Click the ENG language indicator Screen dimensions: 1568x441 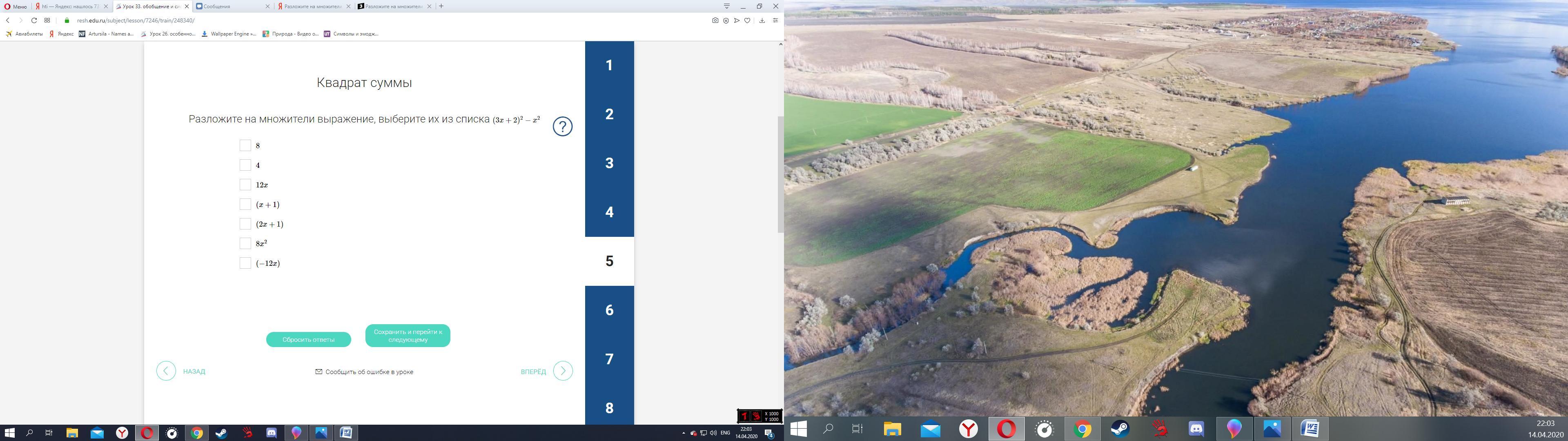tap(725, 433)
